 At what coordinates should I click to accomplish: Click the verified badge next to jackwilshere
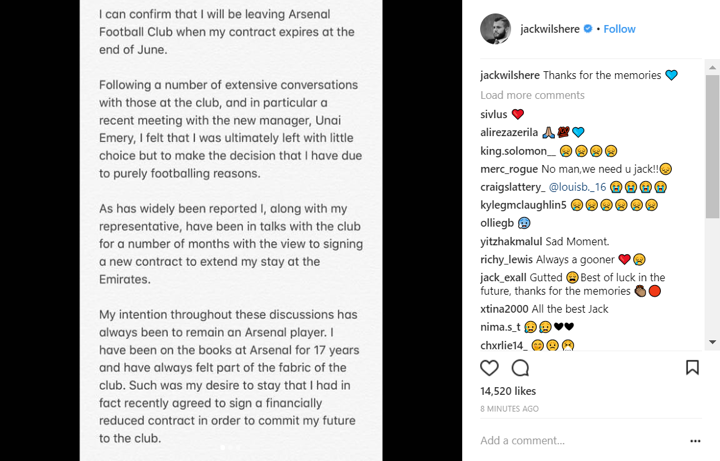click(588, 29)
